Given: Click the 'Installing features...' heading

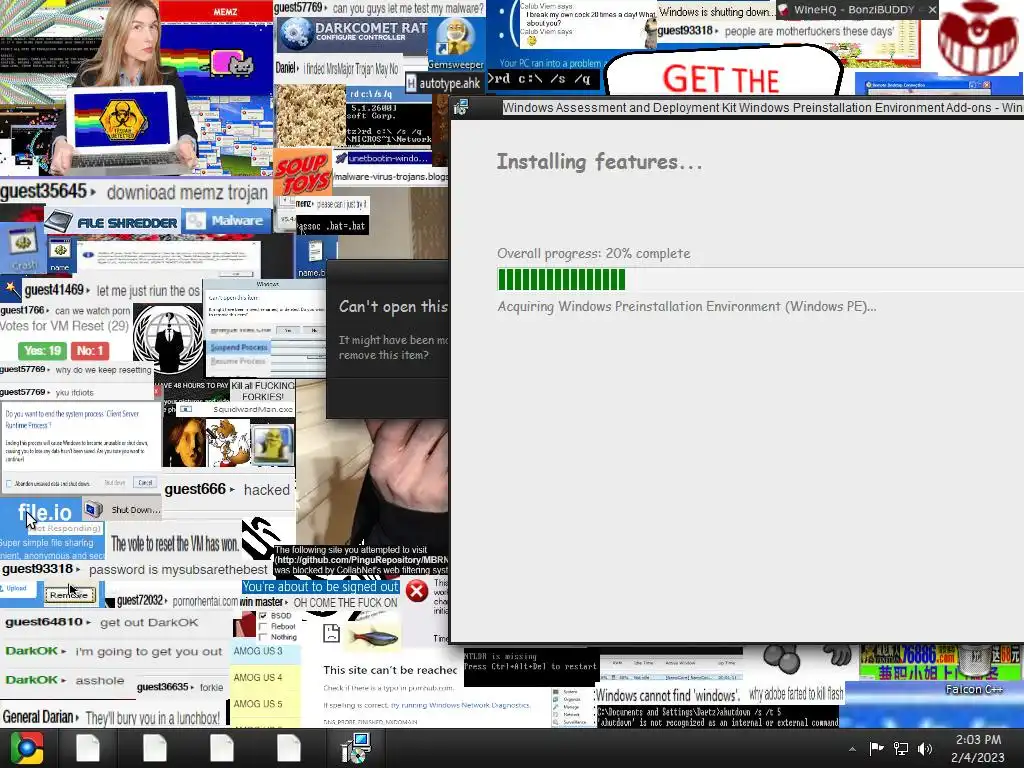Looking at the screenshot, I should [600, 161].
